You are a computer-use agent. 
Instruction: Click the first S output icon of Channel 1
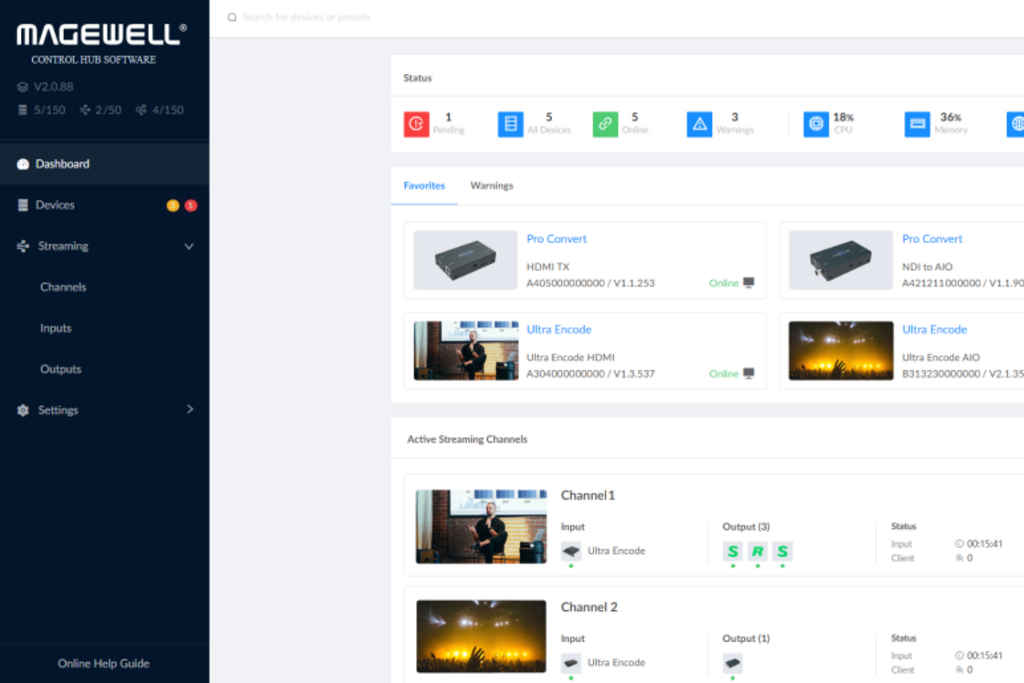pos(733,552)
